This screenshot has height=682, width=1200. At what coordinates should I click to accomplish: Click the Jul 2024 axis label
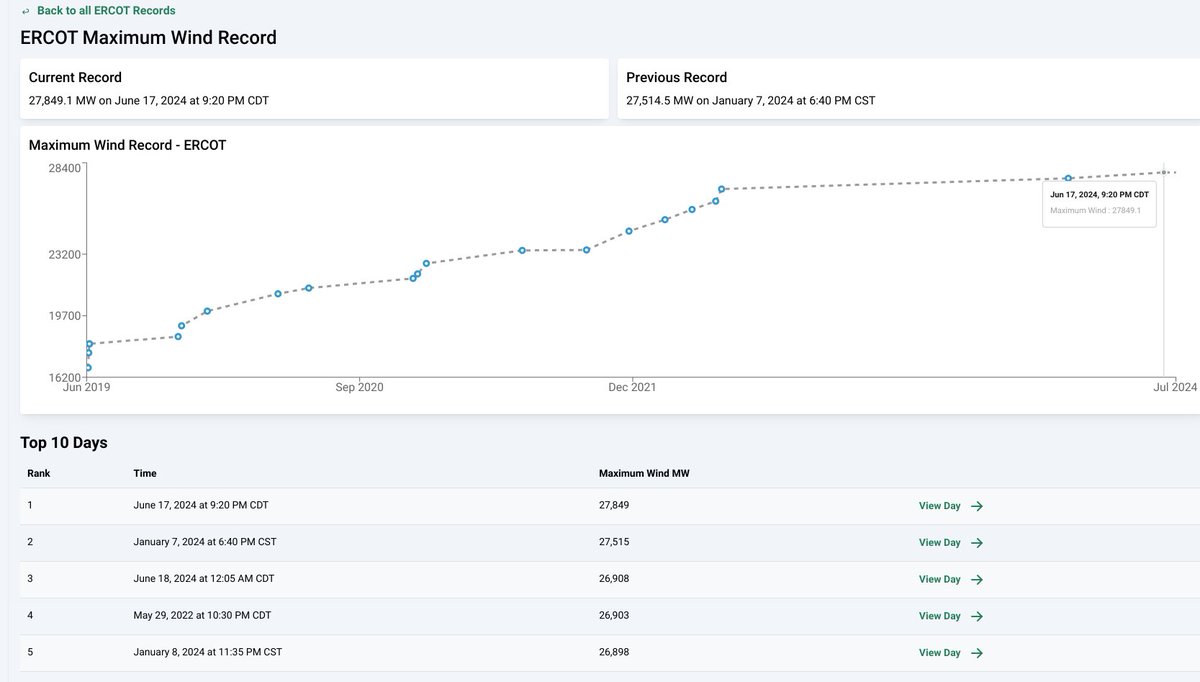(1176, 387)
